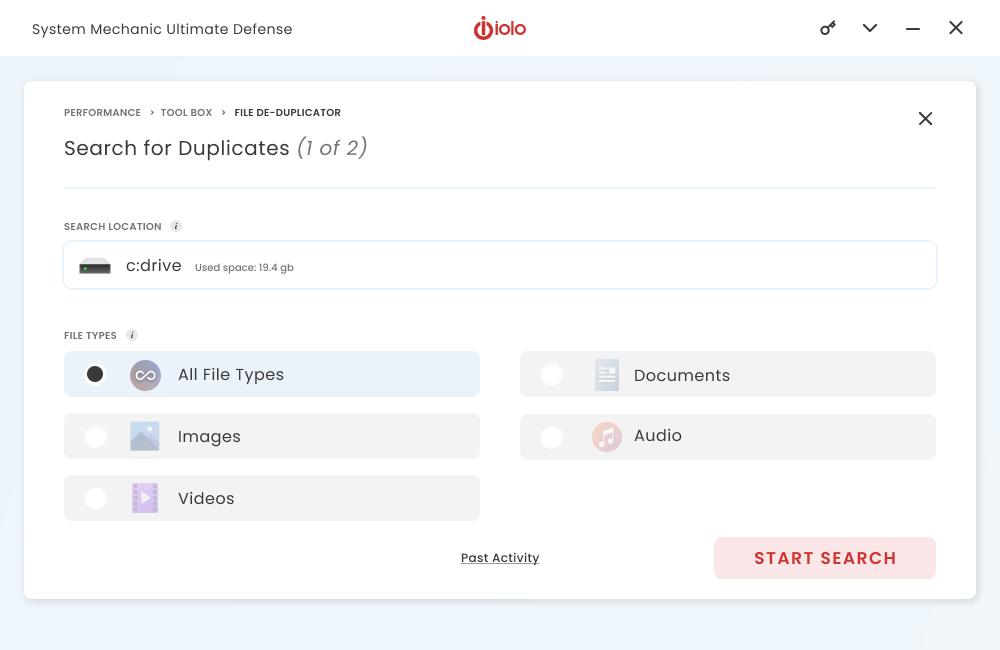The width and height of the screenshot is (1000, 650).
Task: Expand the title bar chevron dropdown menu
Action: (870, 28)
